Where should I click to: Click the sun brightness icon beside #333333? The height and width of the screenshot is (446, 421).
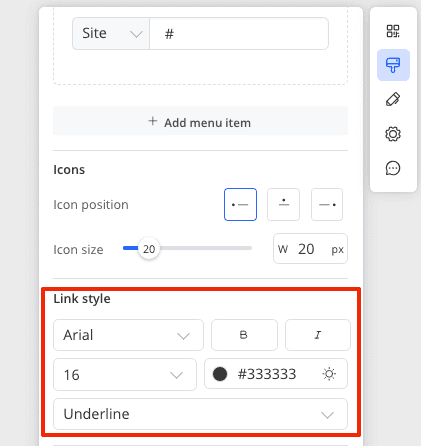329,374
